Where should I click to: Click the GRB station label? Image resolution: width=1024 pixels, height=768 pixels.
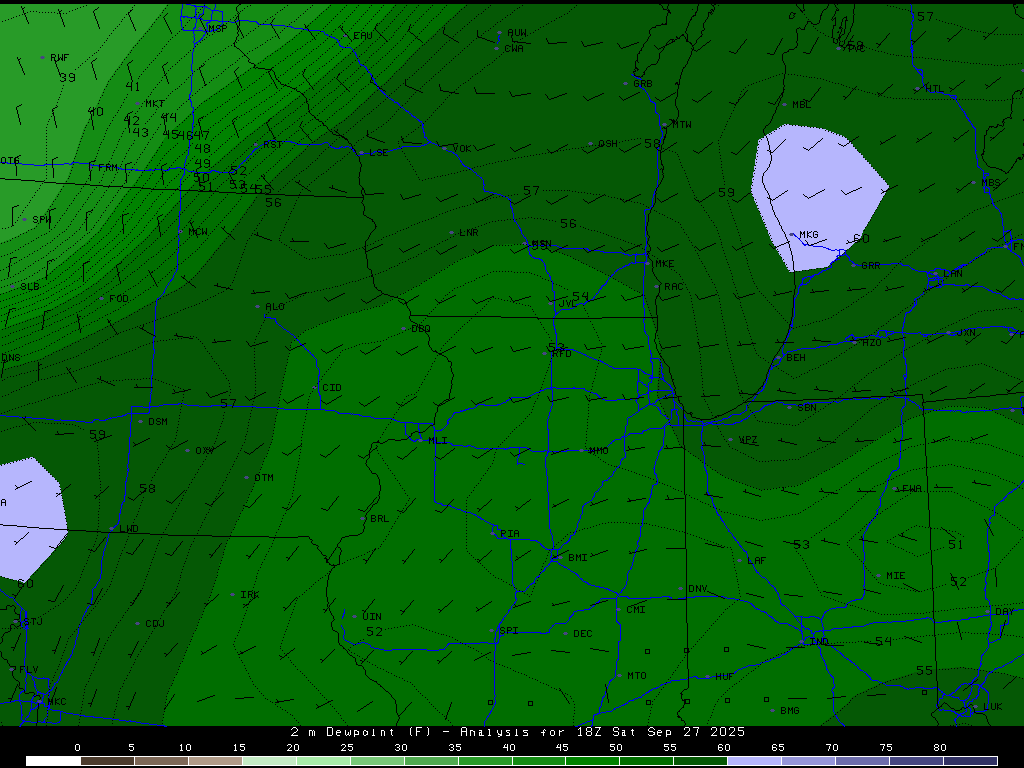pos(643,84)
